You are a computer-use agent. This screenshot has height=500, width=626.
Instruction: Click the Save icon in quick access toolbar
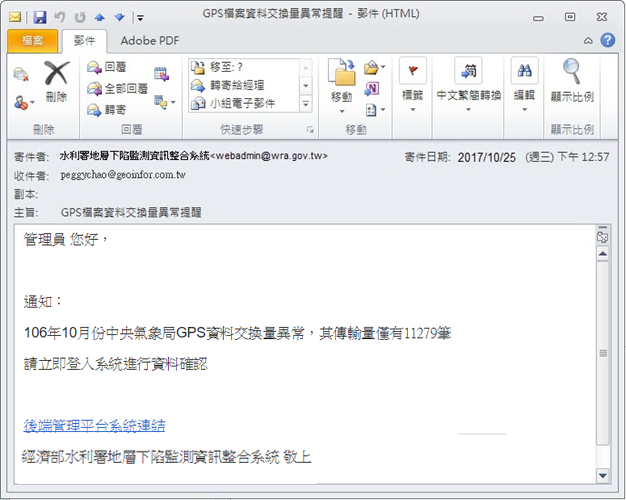[40, 17]
